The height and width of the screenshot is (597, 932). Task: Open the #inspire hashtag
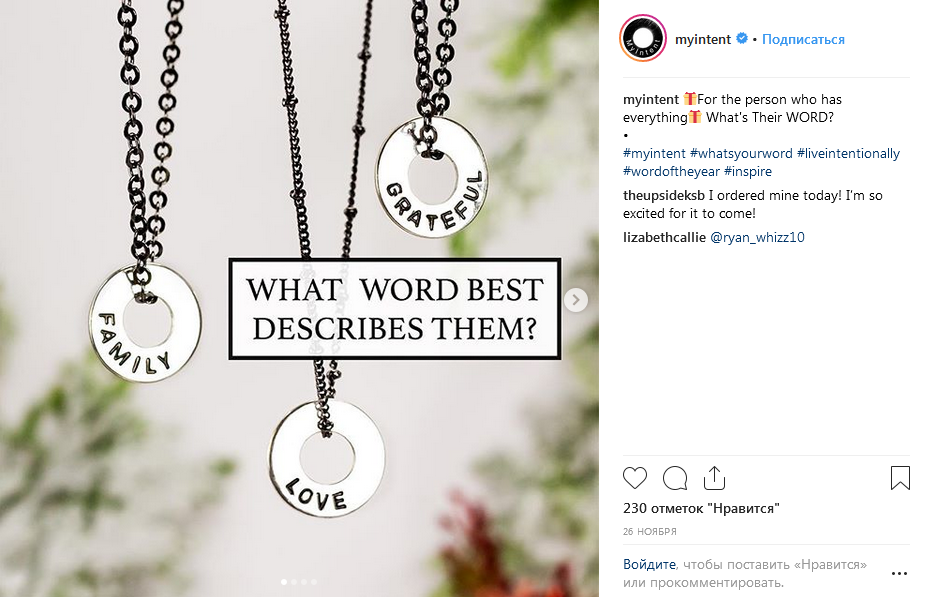(x=748, y=171)
